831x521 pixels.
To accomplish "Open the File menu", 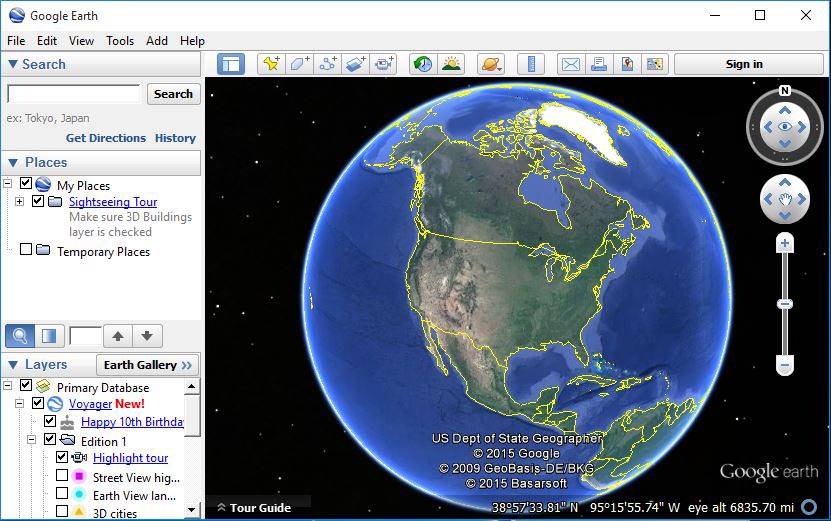I will pos(16,41).
